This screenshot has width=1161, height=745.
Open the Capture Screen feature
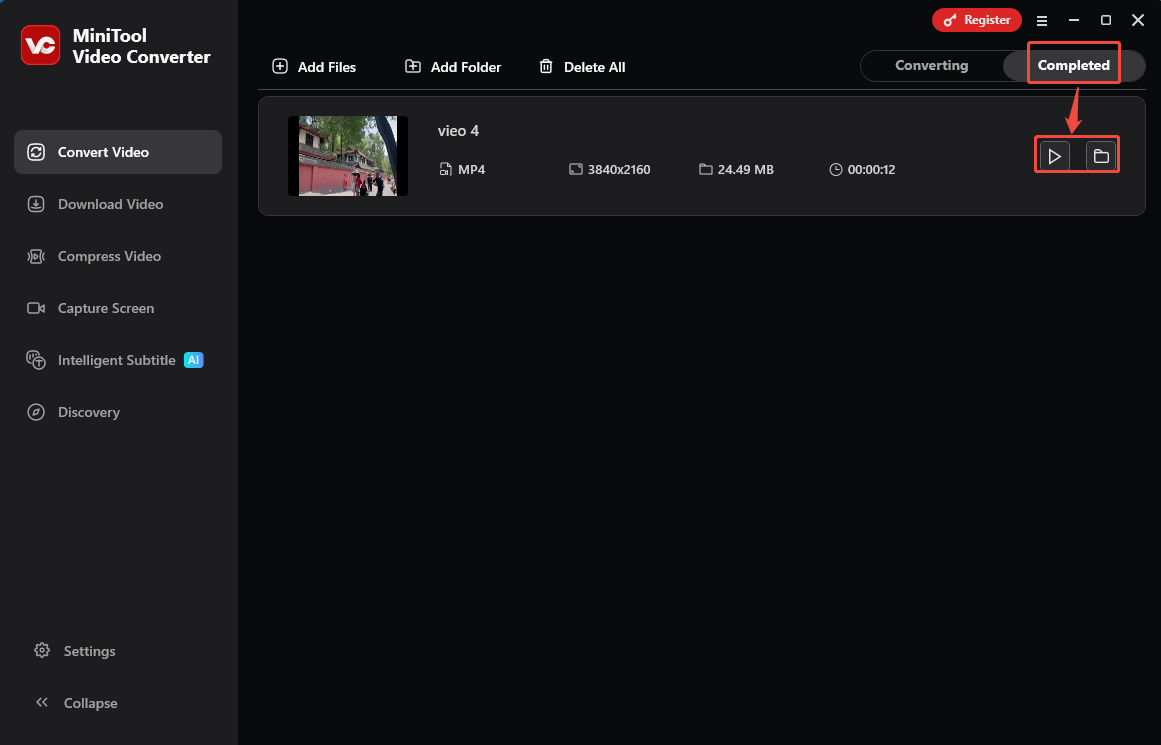[x=36, y=308]
